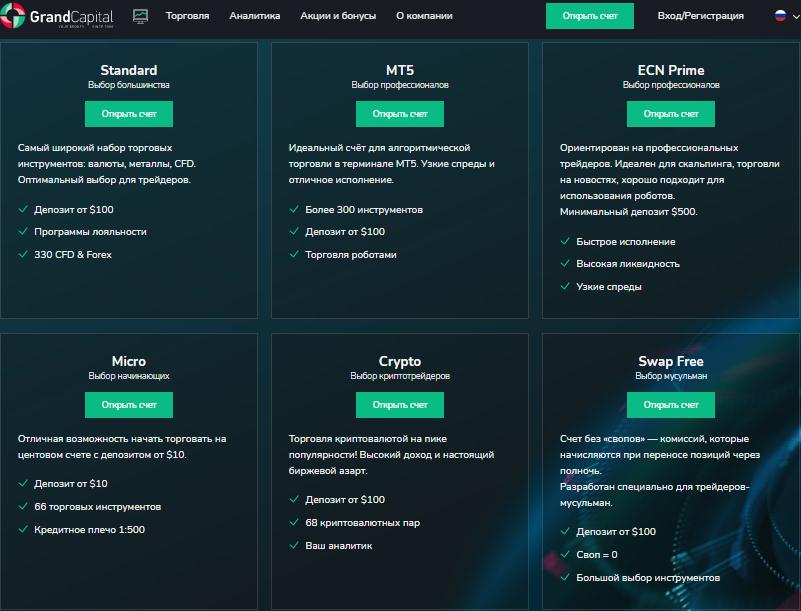Open a Standard account

(x=129, y=114)
